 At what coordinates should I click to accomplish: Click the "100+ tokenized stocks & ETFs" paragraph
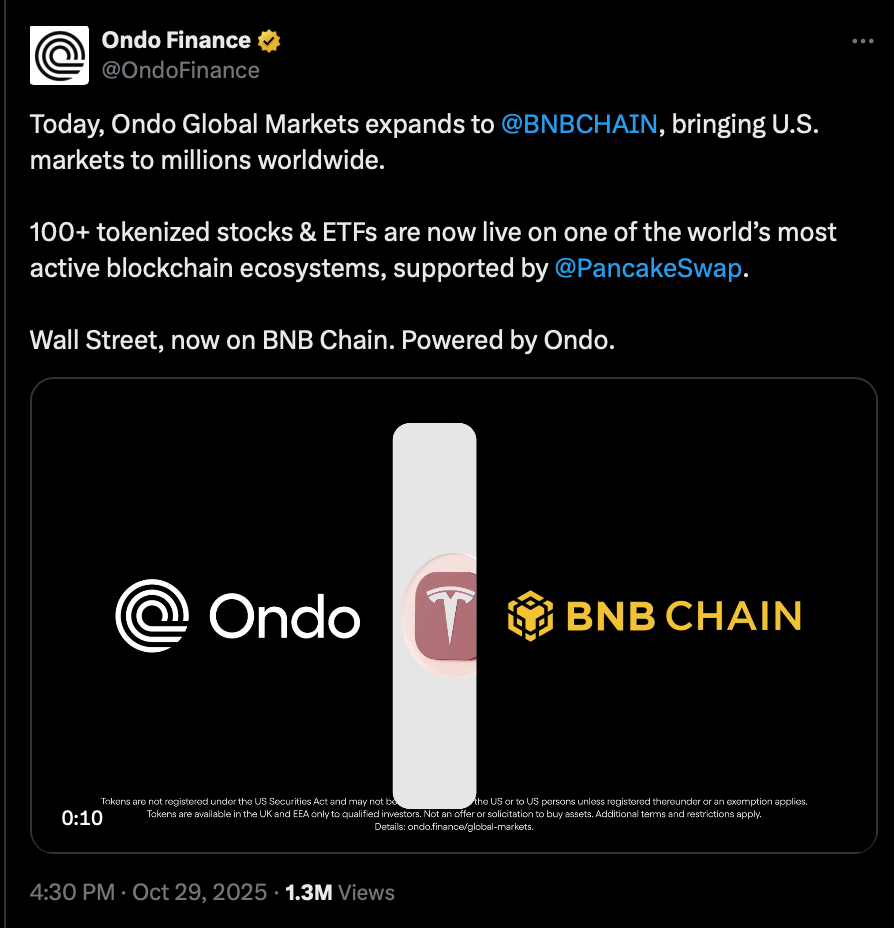point(432,234)
